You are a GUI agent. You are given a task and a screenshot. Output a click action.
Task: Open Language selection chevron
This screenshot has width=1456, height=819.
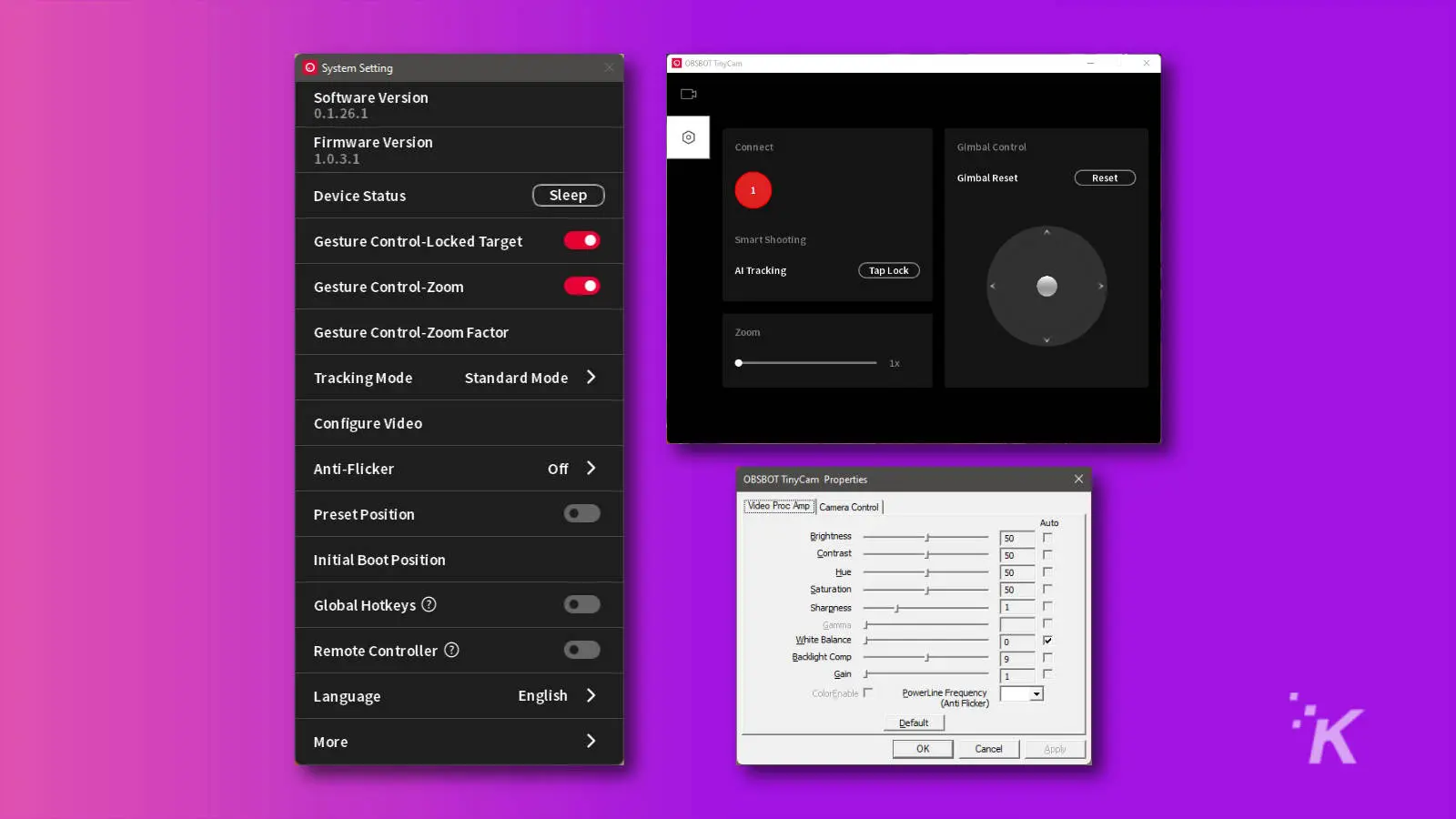591,695
